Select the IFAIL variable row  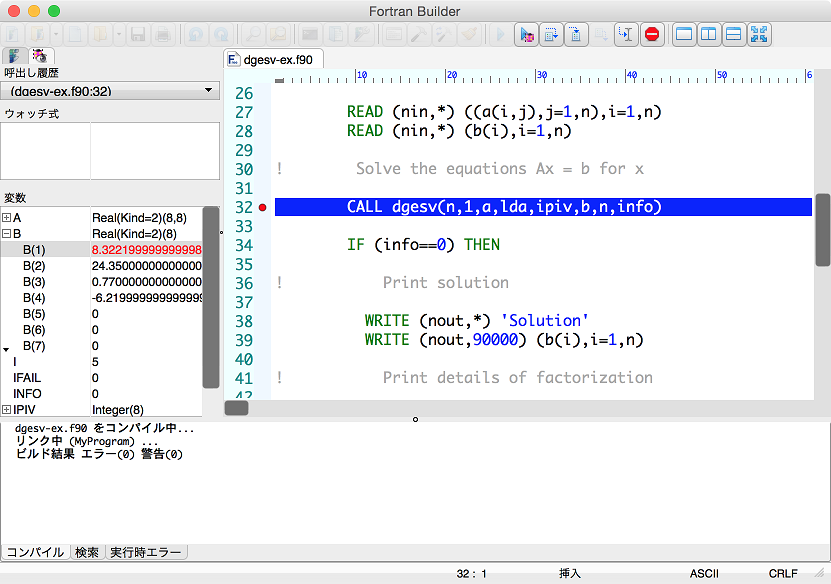tap(102, 378)
